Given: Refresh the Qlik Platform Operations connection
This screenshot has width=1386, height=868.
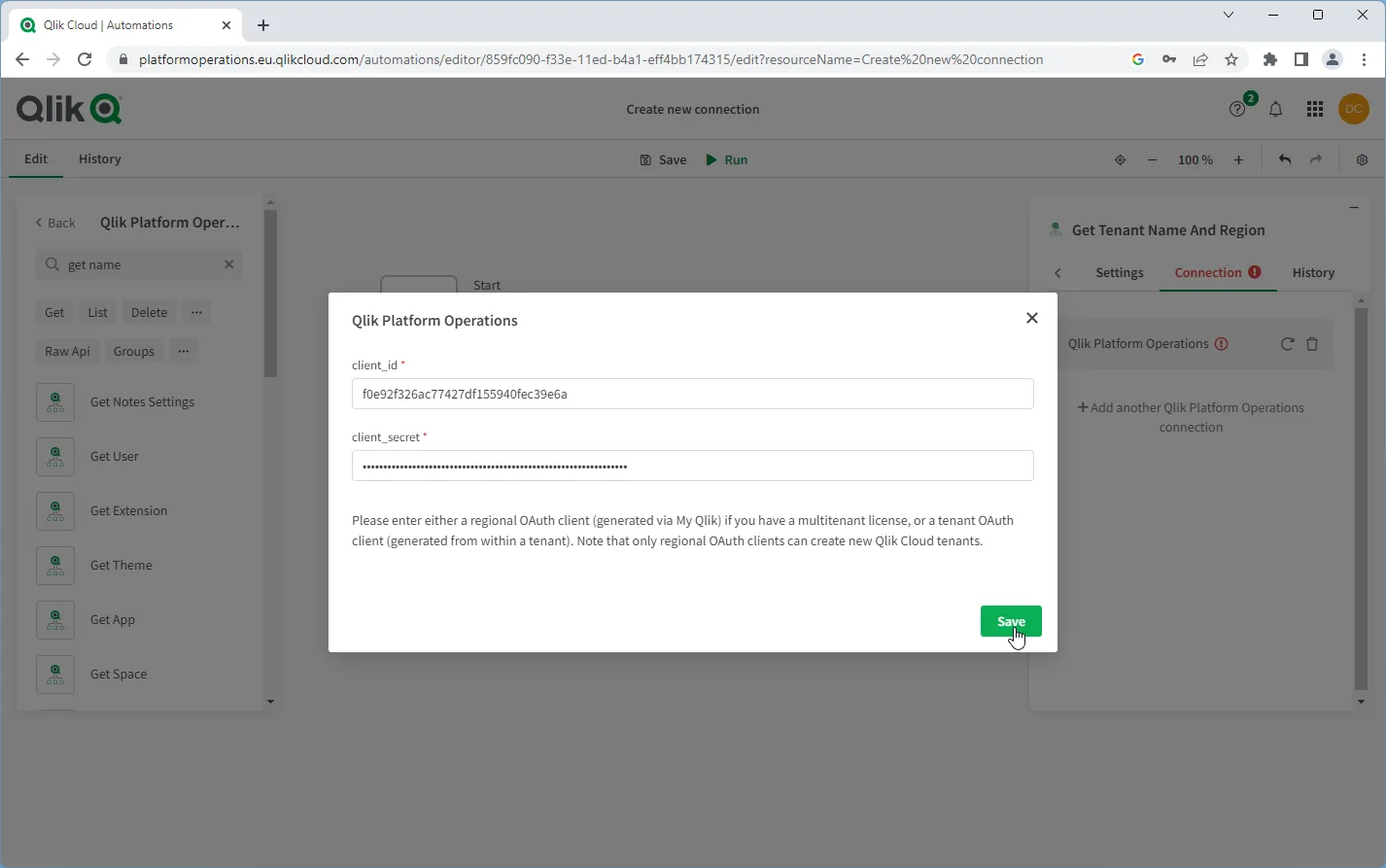Looking at the screenshot, I should click(x=1287, y=343).
